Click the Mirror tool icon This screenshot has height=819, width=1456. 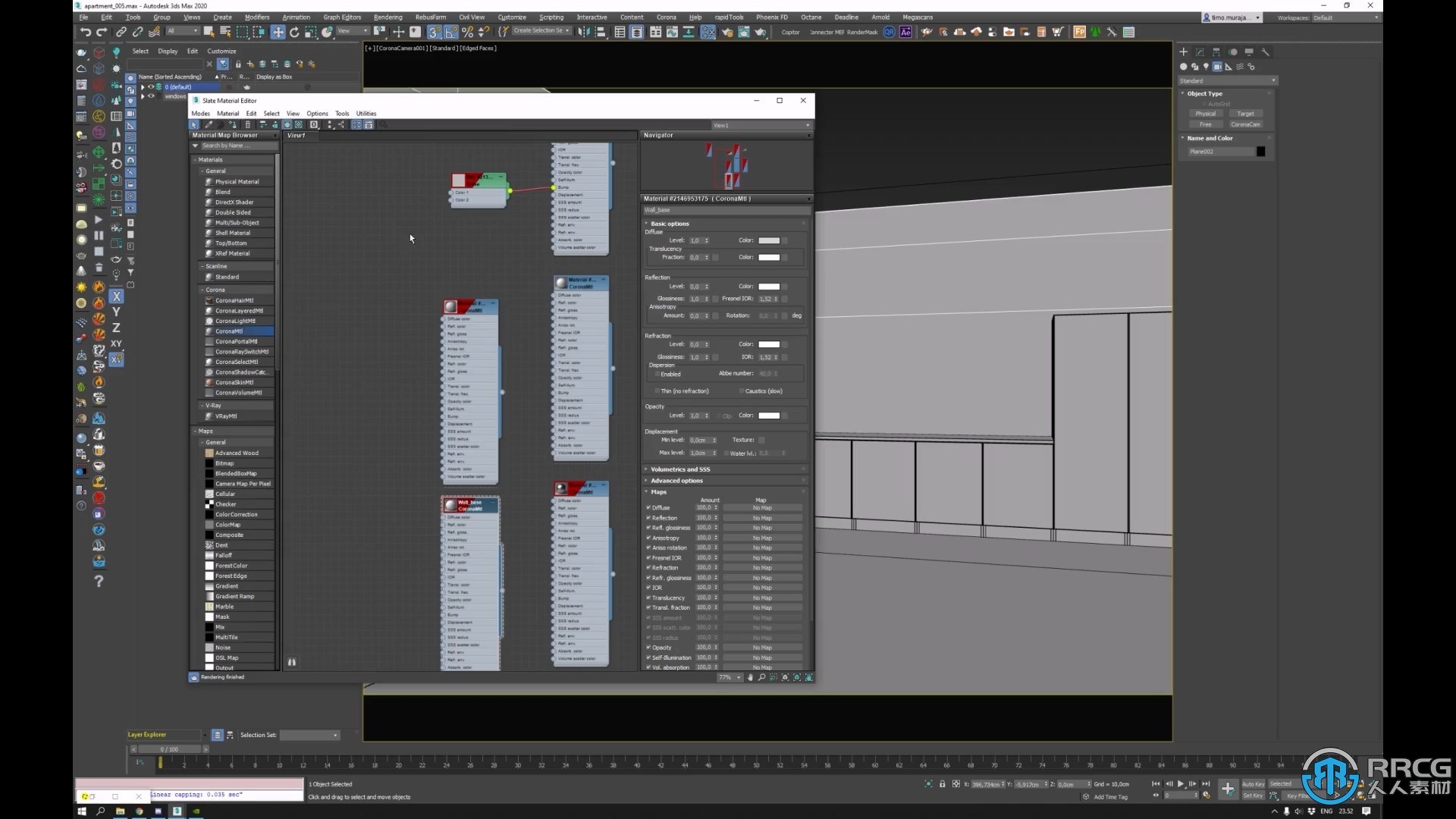583,32
